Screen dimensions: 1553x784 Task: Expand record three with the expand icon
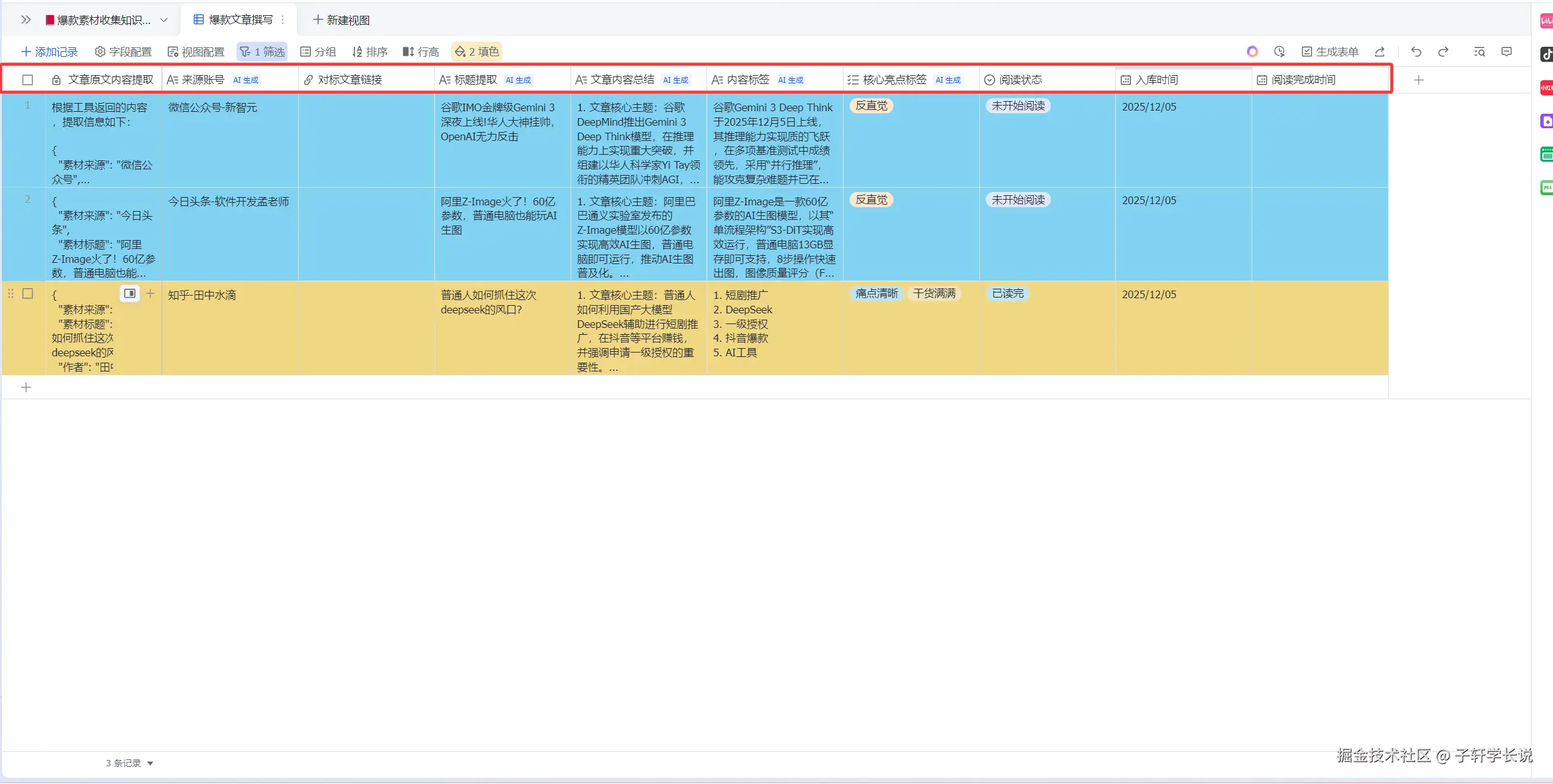[130, 294]
